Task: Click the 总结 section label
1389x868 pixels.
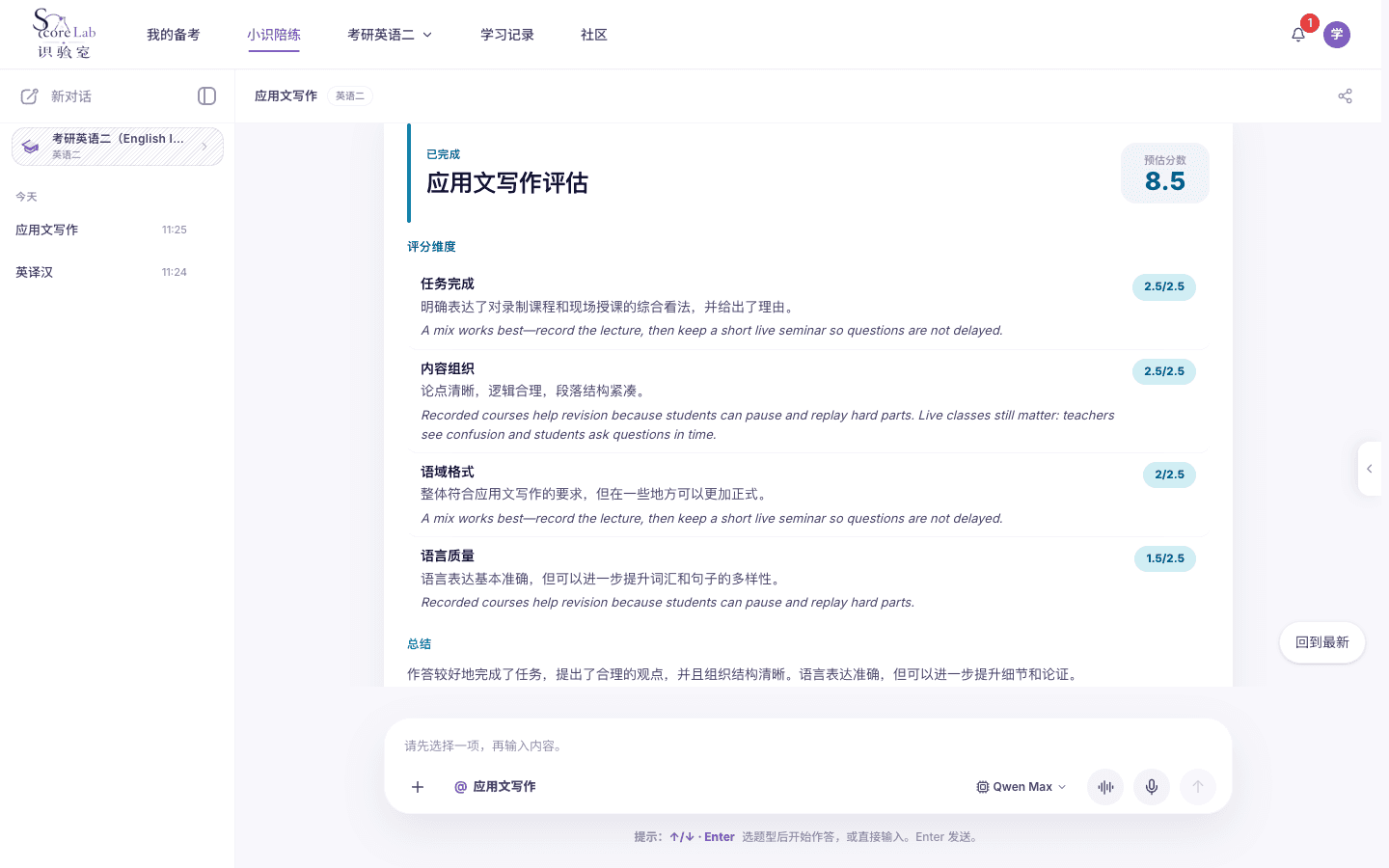Action: pos(419,644)
